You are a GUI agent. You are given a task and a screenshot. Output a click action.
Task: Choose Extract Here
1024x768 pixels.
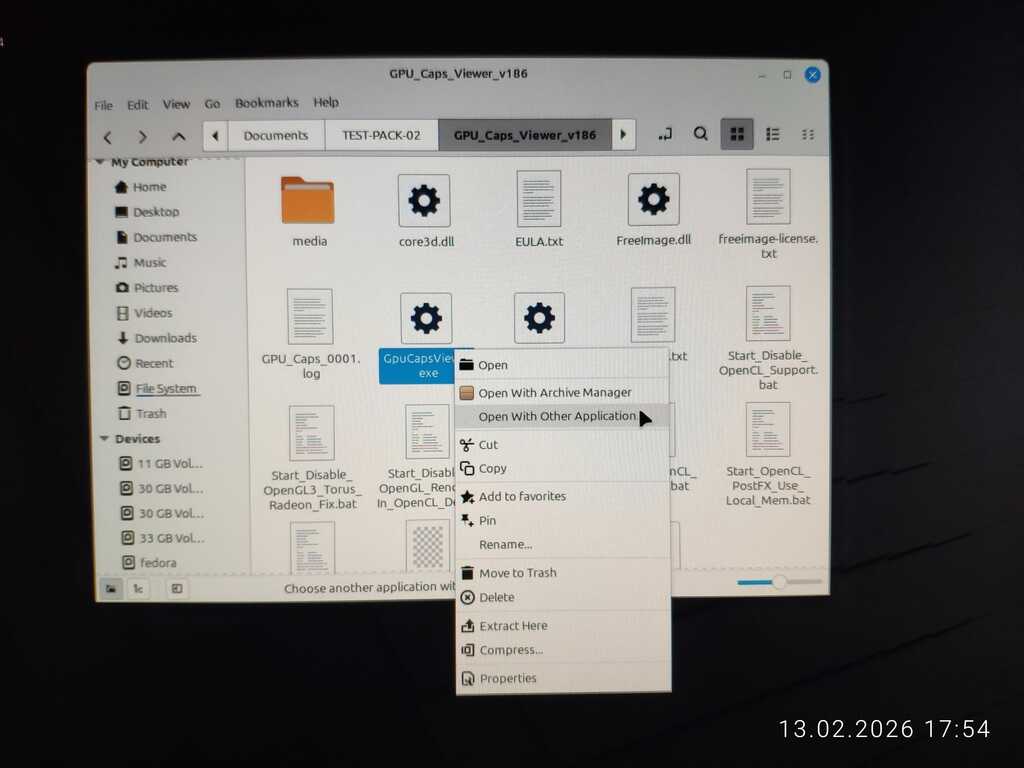coord(564,626)
